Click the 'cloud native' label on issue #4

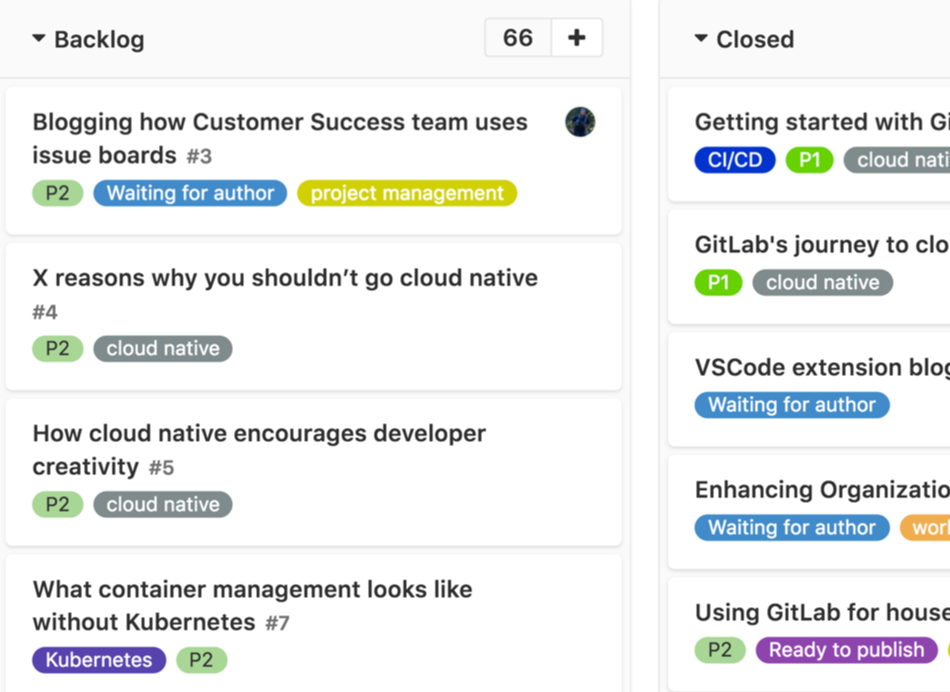point(162,348)
